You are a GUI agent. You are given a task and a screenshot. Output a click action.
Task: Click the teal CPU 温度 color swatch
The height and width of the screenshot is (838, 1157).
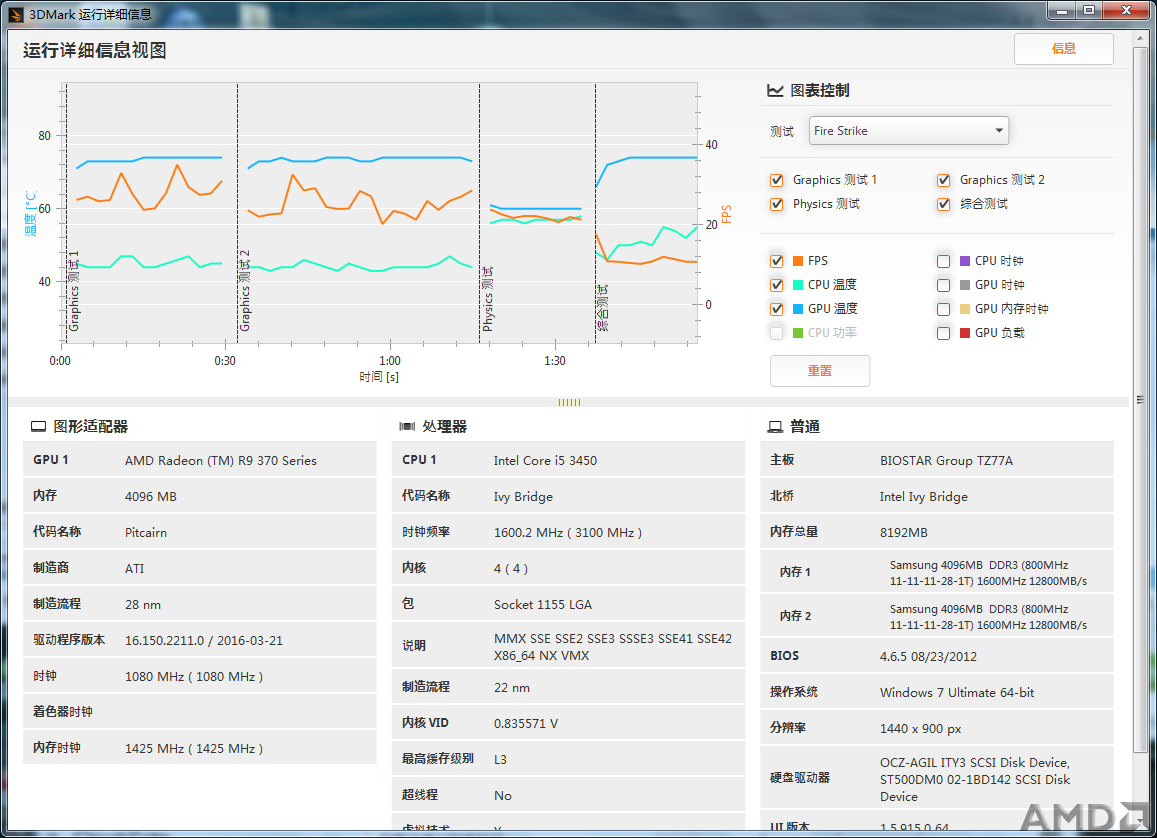[798, 285]
